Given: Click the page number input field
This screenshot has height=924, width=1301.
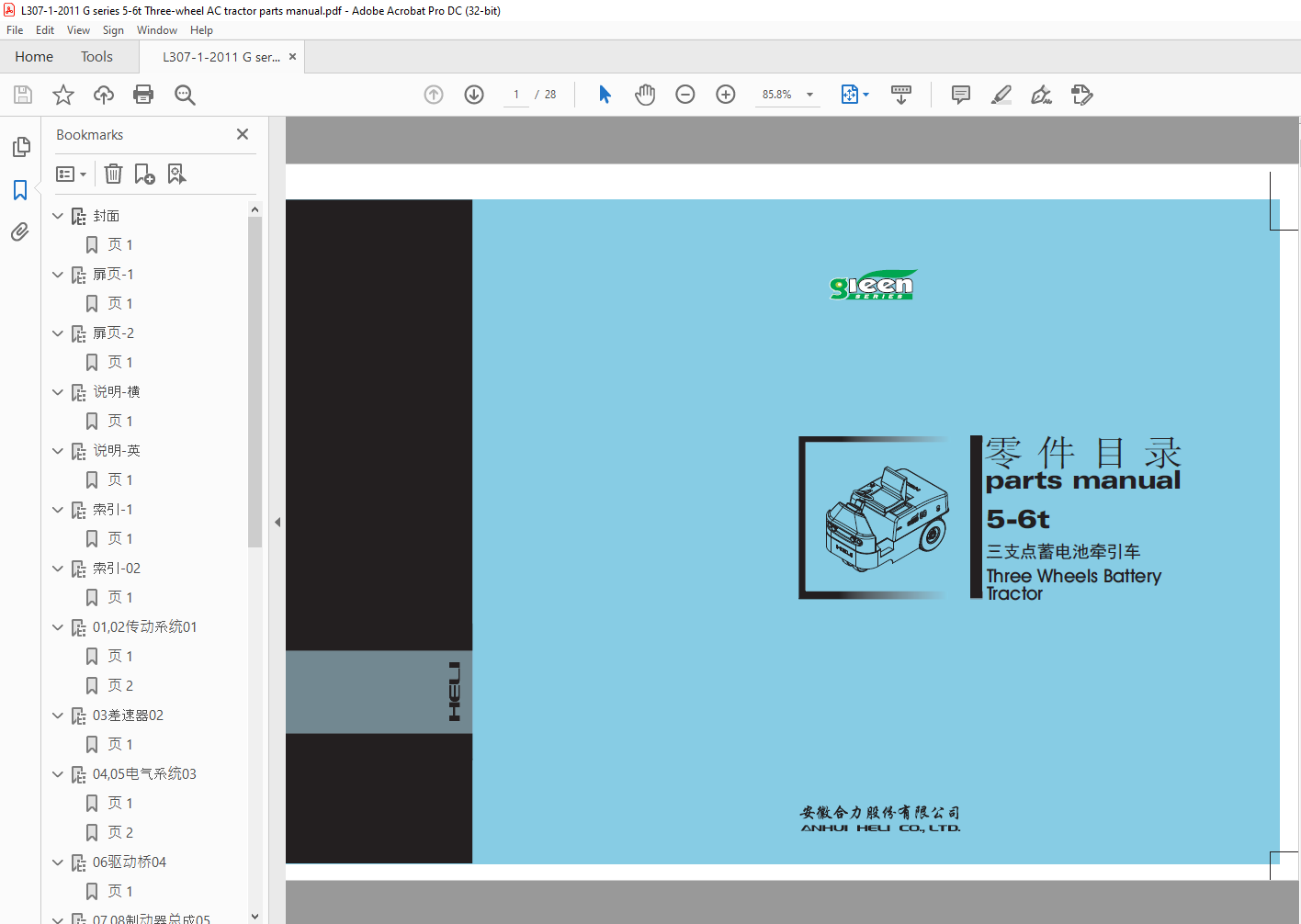Looking at the screenshot, I should point(516,95).
